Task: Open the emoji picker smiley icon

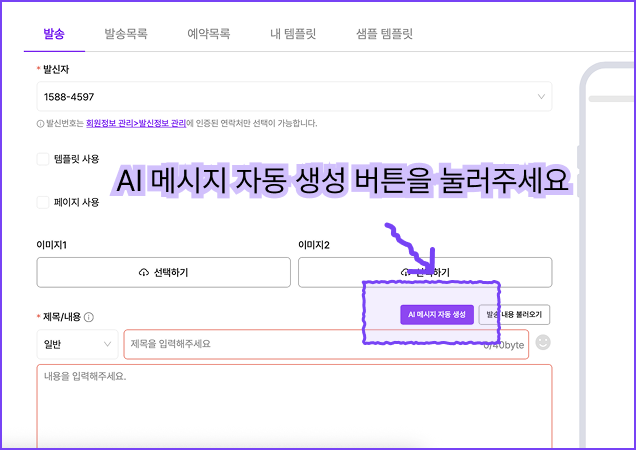Action: click(x=543, y=342)
